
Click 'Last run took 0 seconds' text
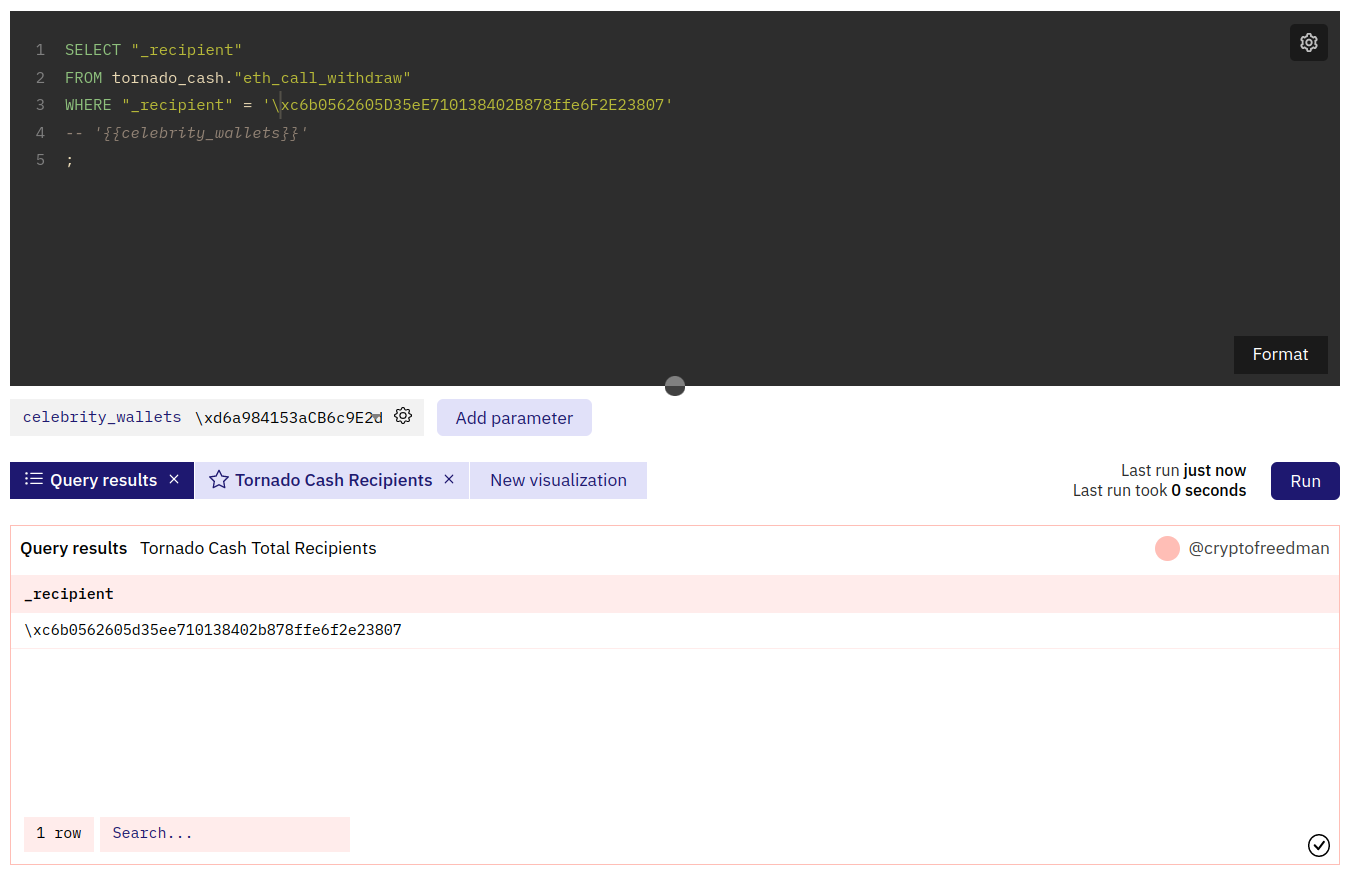(x=1159, y=490)
